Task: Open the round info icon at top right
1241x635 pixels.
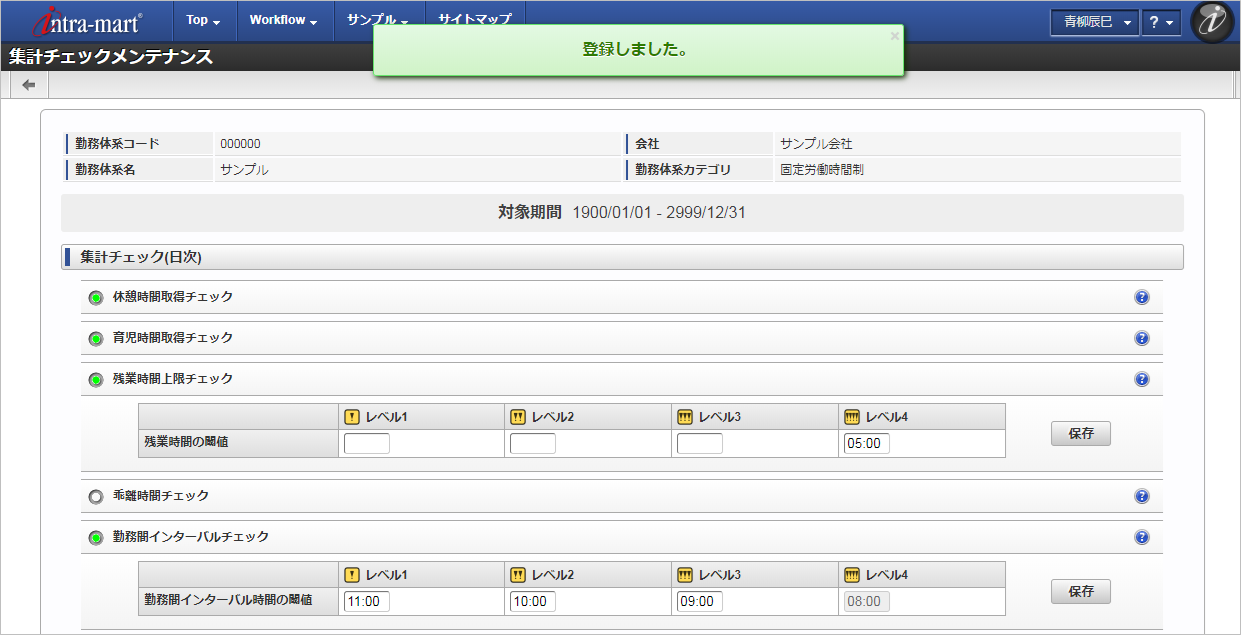Action: pos(1212,22)
